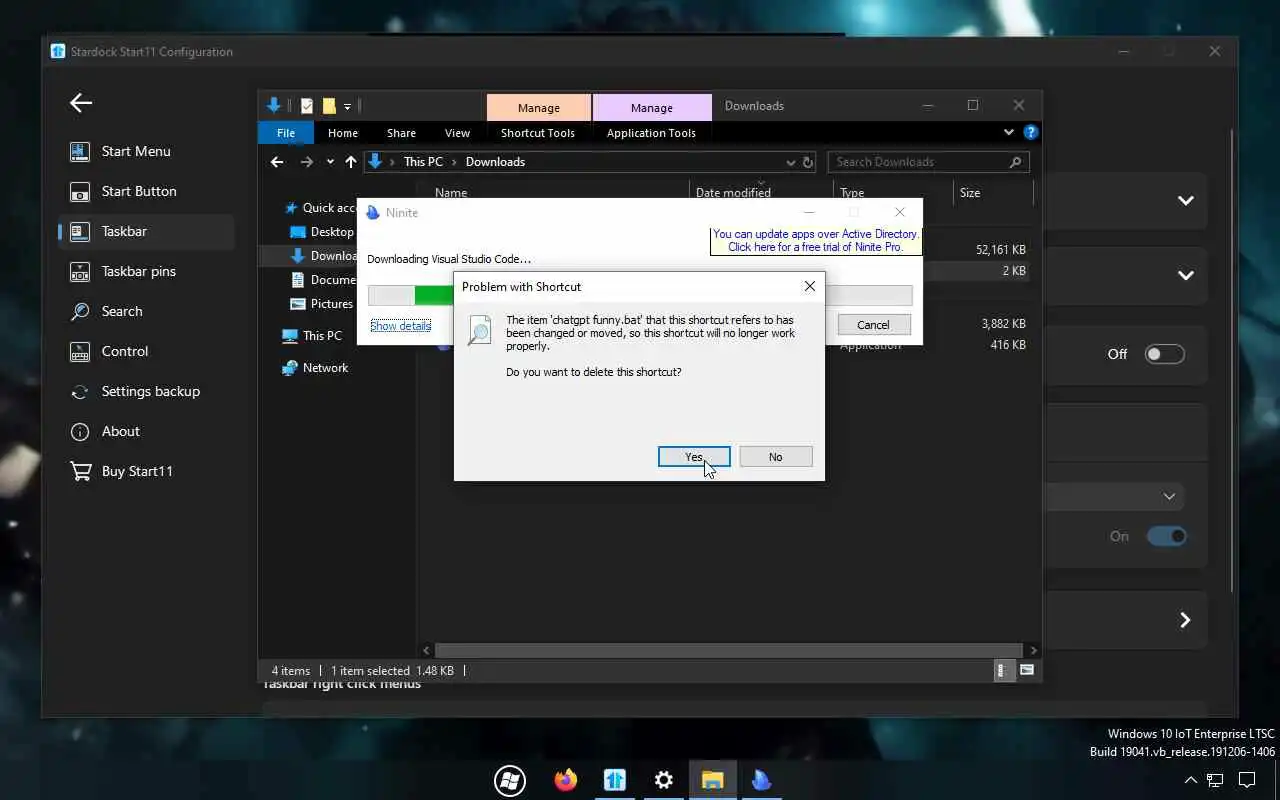Screen dimensions: 1280x800
Task: Open Explorer recent locations dropdown
Action: click(x=330, y=162)
